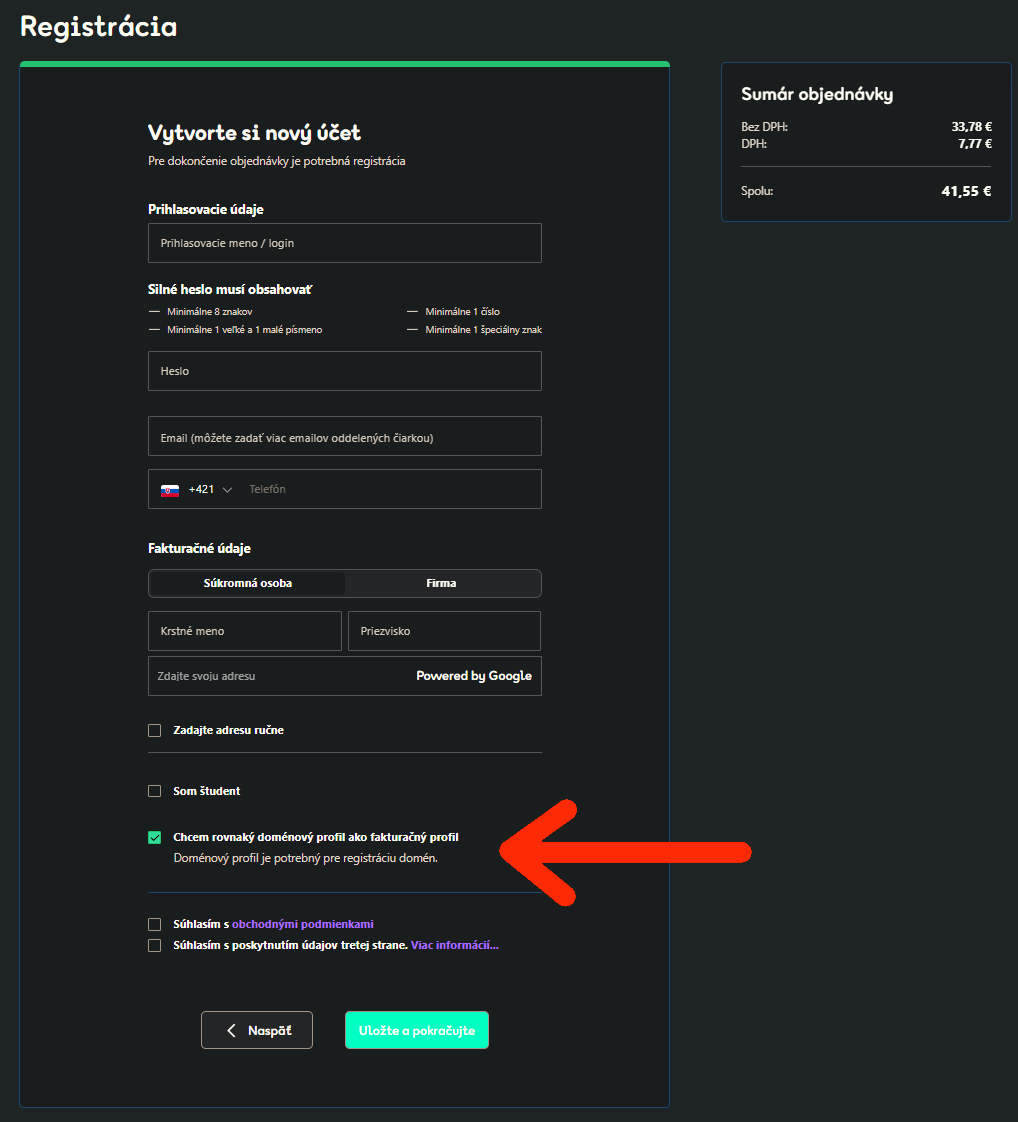Click the Priezvisko field
Image resolution: width=1018 pixels, height=1122 pixels.
(444, 631)
